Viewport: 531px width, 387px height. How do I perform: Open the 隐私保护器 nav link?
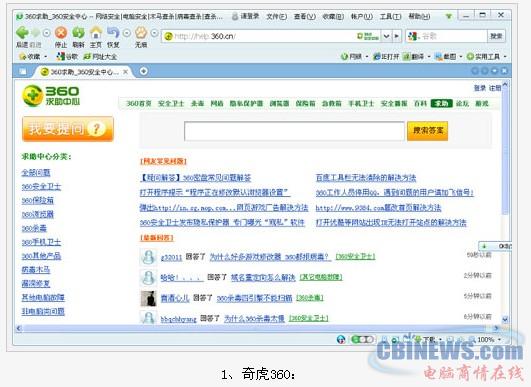coord(246,104)
